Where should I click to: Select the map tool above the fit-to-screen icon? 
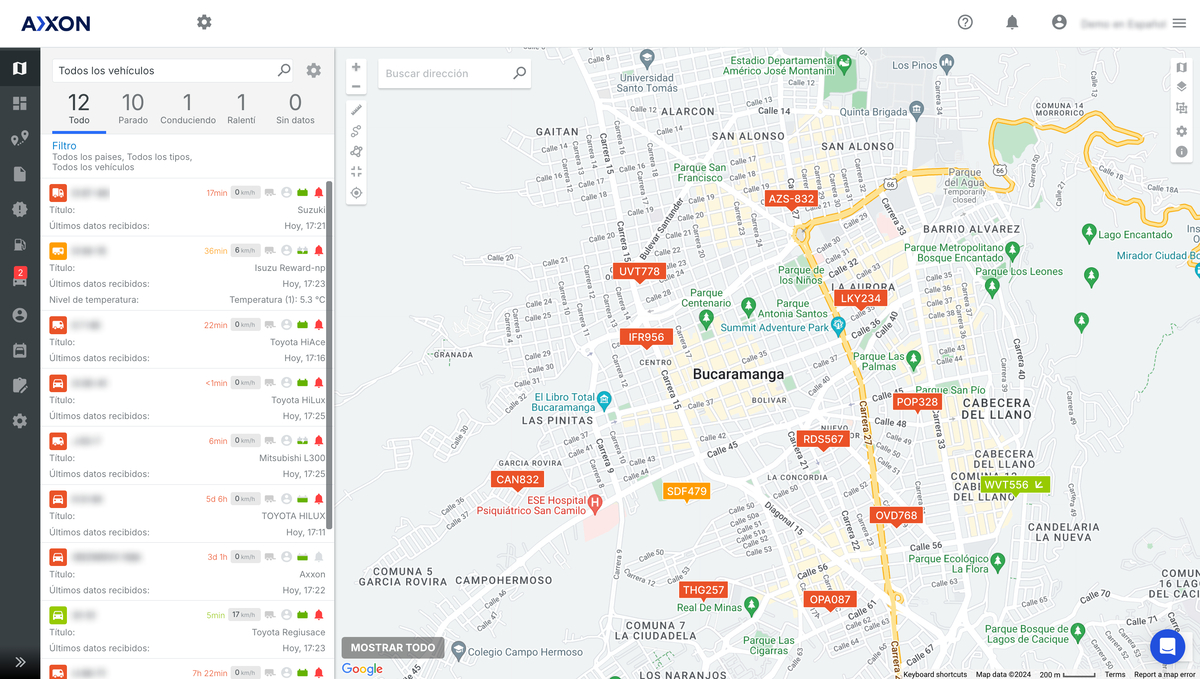[356, 151]
